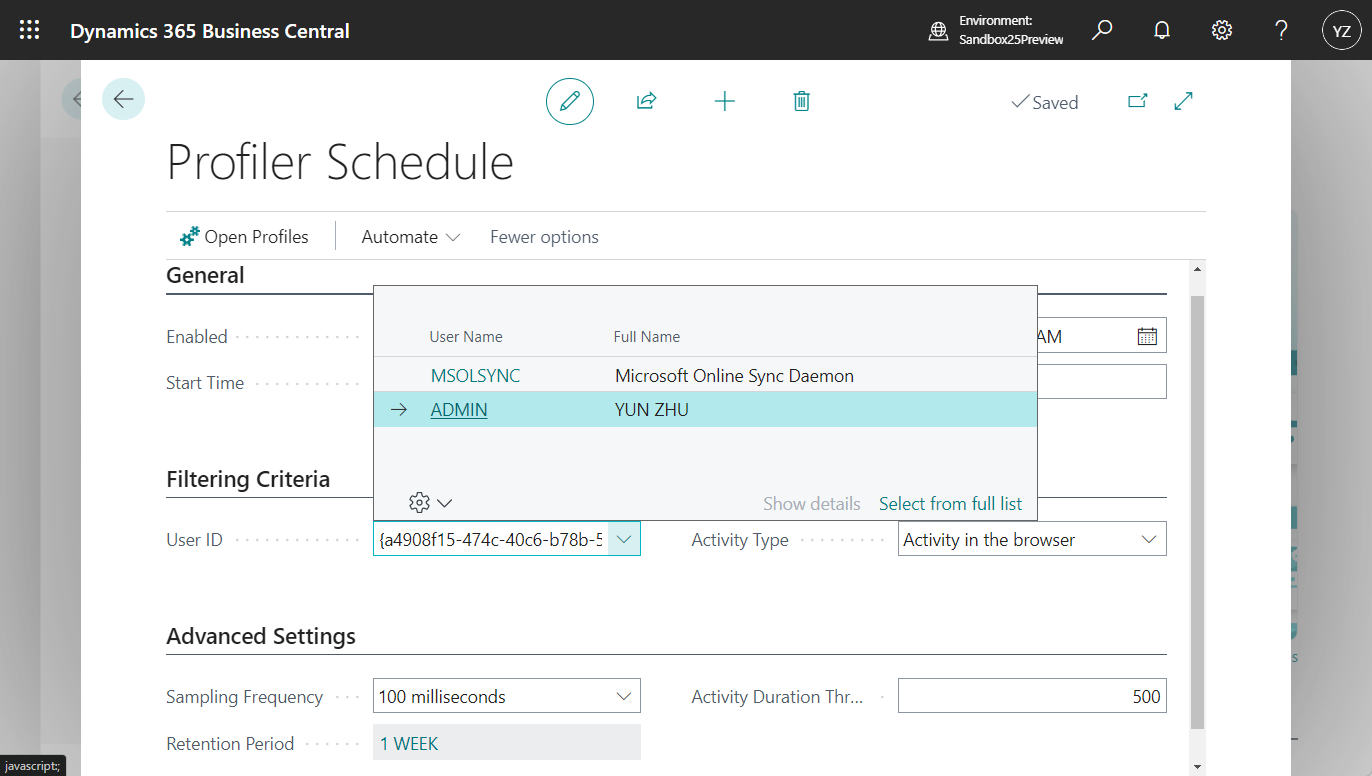Screen dimensions: 1372x776
Task: Click Fewer options in the action bar
Action: (544, 236)
